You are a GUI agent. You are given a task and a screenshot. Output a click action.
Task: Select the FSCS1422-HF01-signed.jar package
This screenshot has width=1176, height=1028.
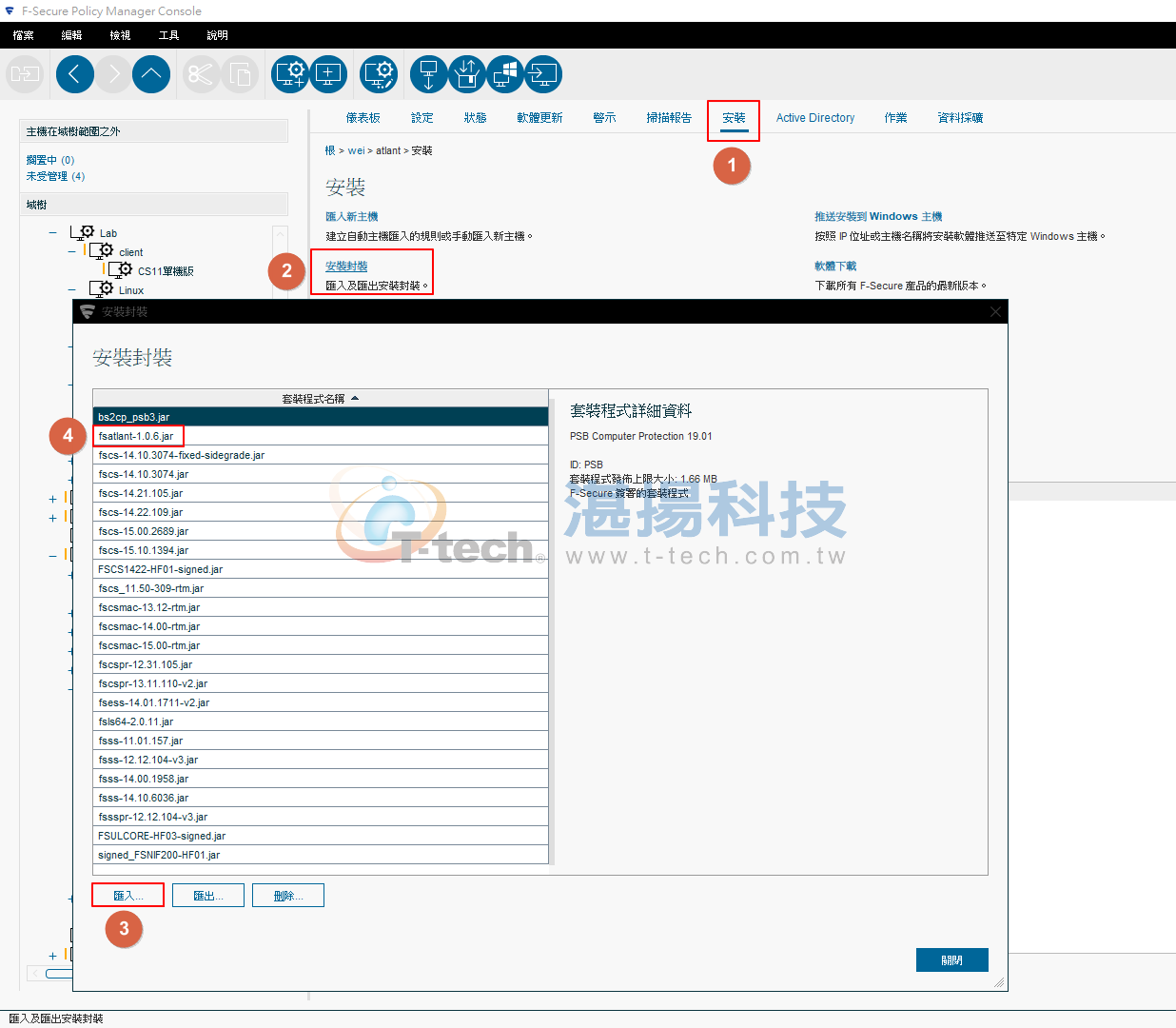click(x=321, y=569)
